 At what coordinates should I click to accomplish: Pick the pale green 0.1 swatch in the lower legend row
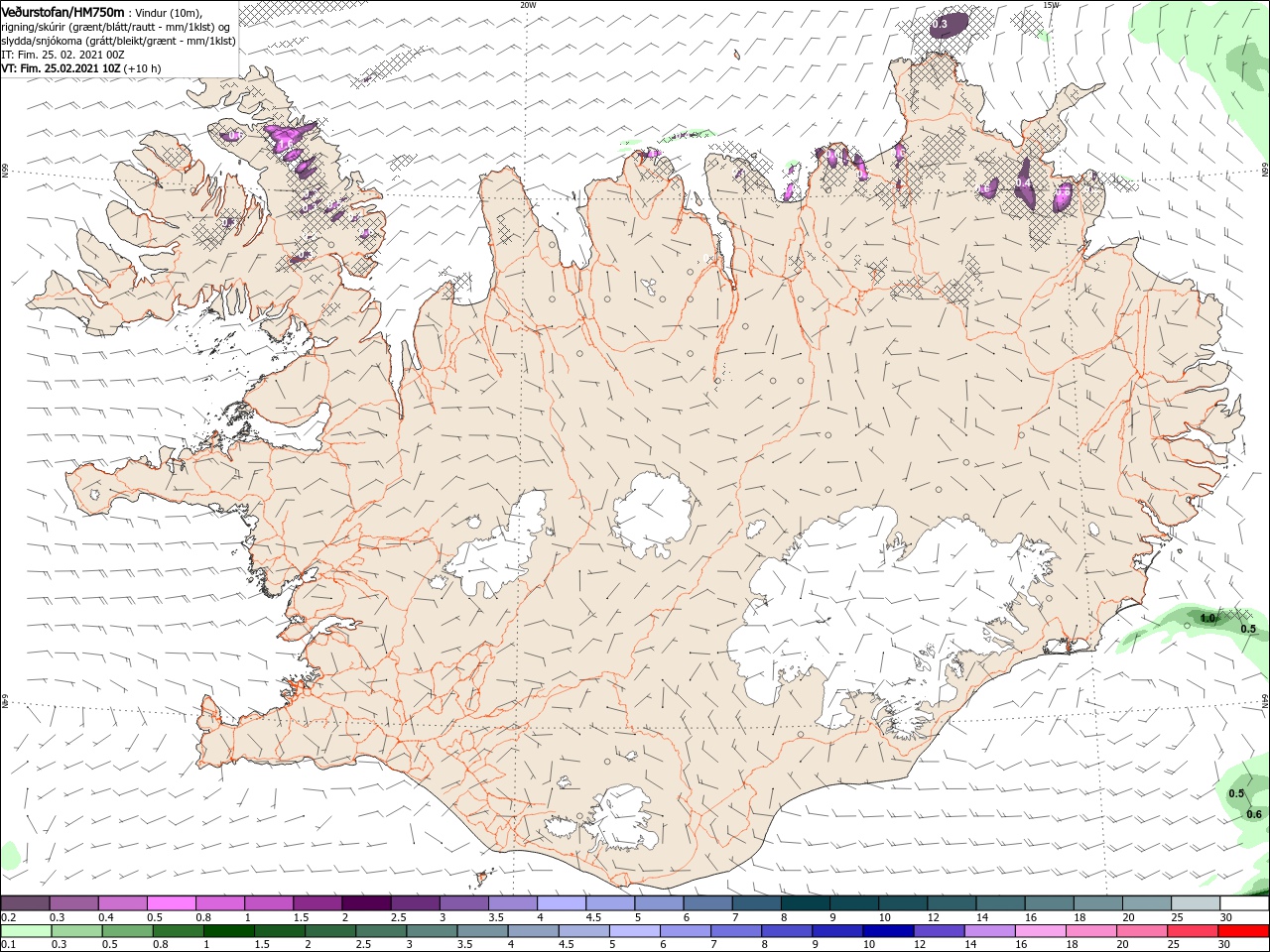[x=27, y=931]
